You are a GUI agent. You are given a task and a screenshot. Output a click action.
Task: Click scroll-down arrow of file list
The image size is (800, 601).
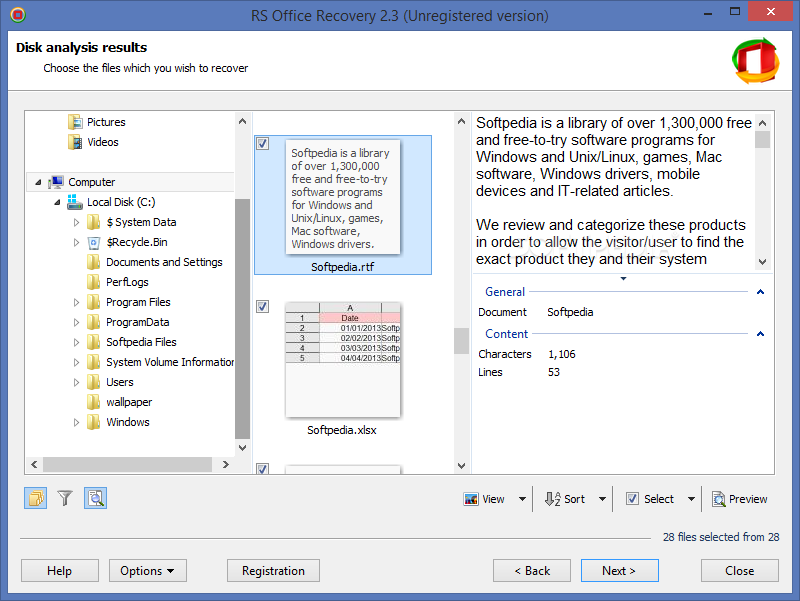pos(461,465)
